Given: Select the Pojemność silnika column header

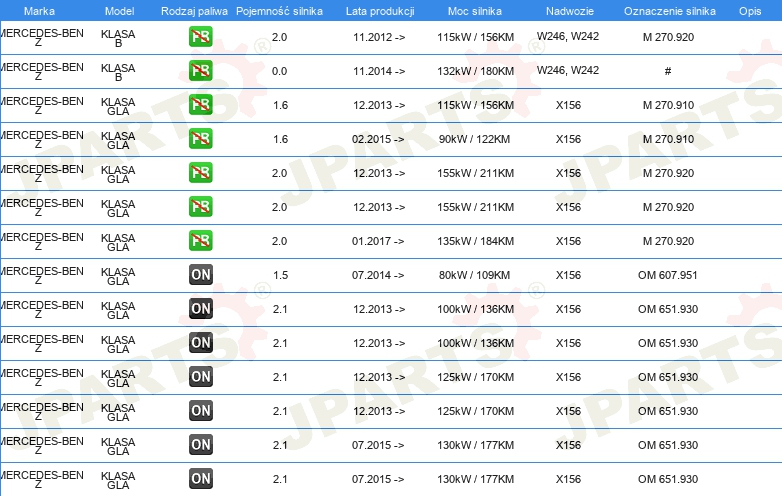Looking at the screenshot, I should tap(279, 11).
